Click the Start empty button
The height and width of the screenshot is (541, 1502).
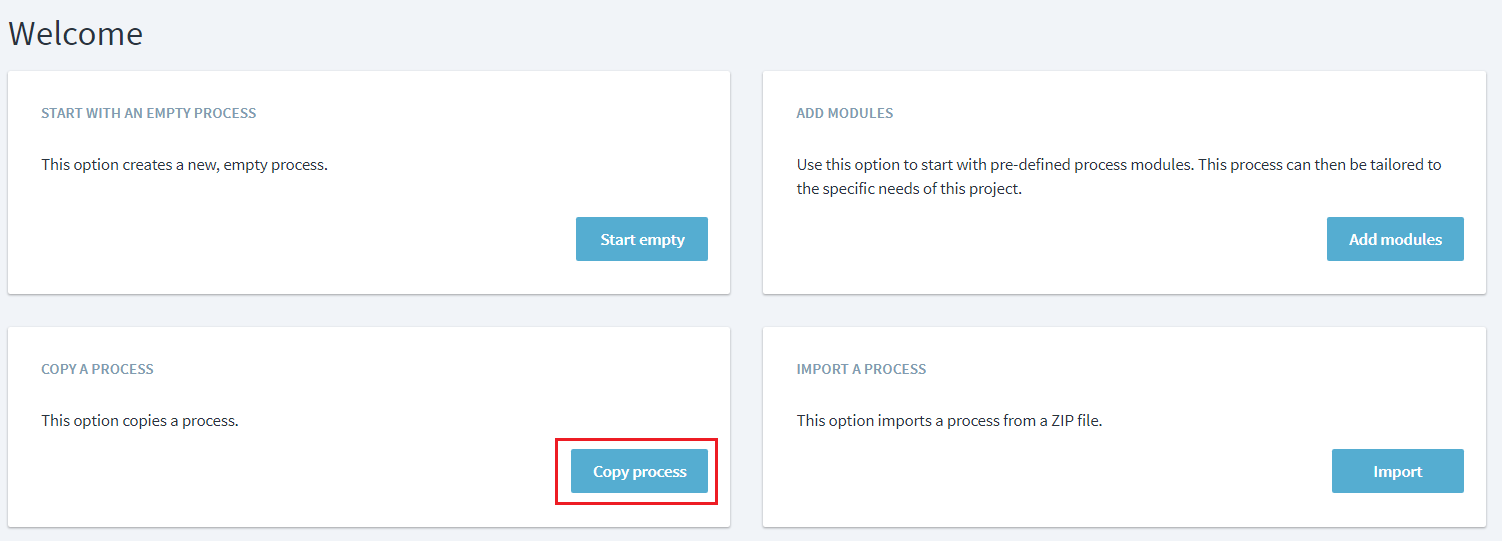click(x=642, y=239)
